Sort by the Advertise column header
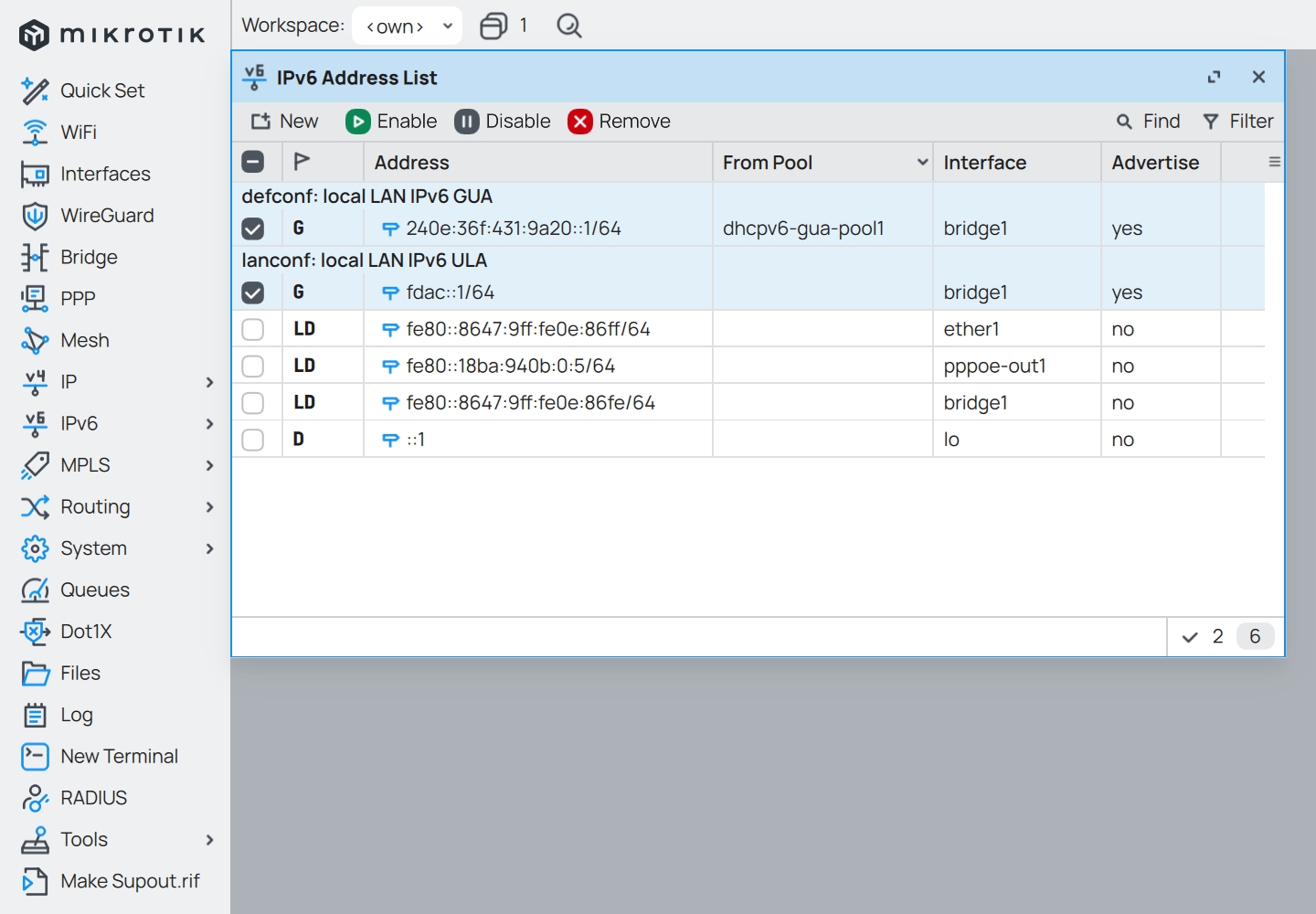The height and width of the screenshot is (914, 1316). pyautogui.click(x=1161, y=162)
